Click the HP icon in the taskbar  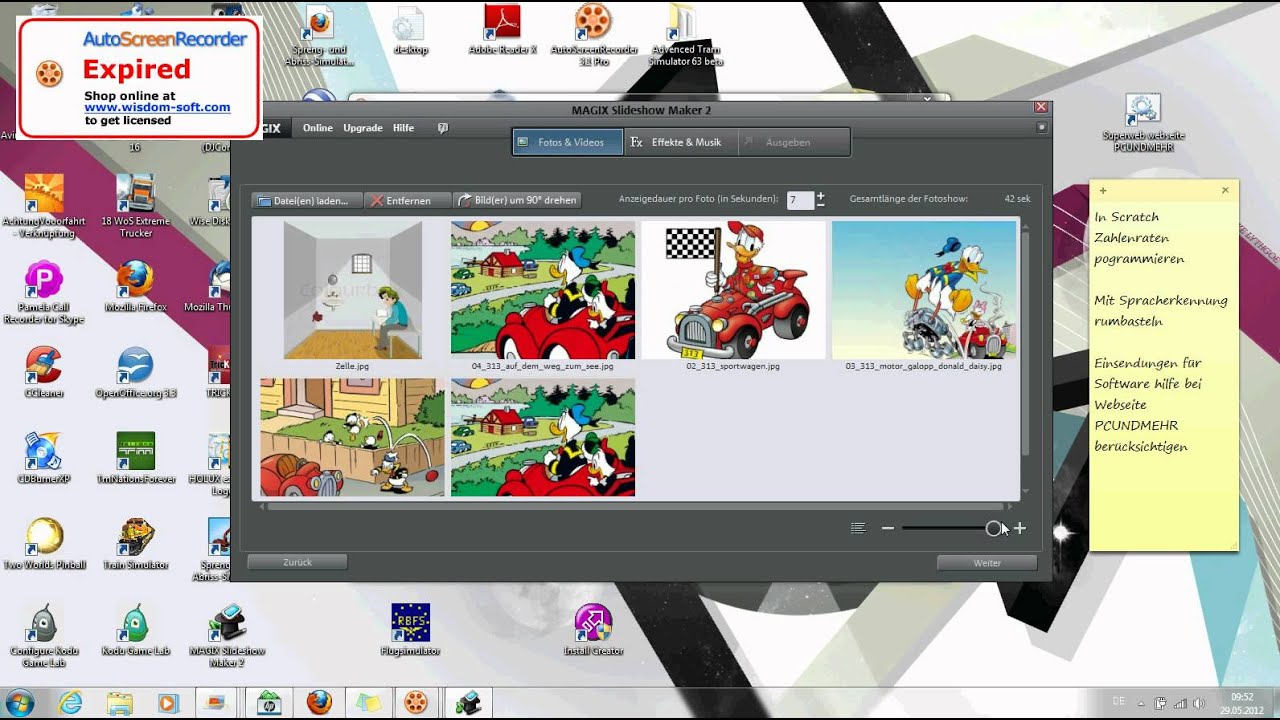coord(269,703)
